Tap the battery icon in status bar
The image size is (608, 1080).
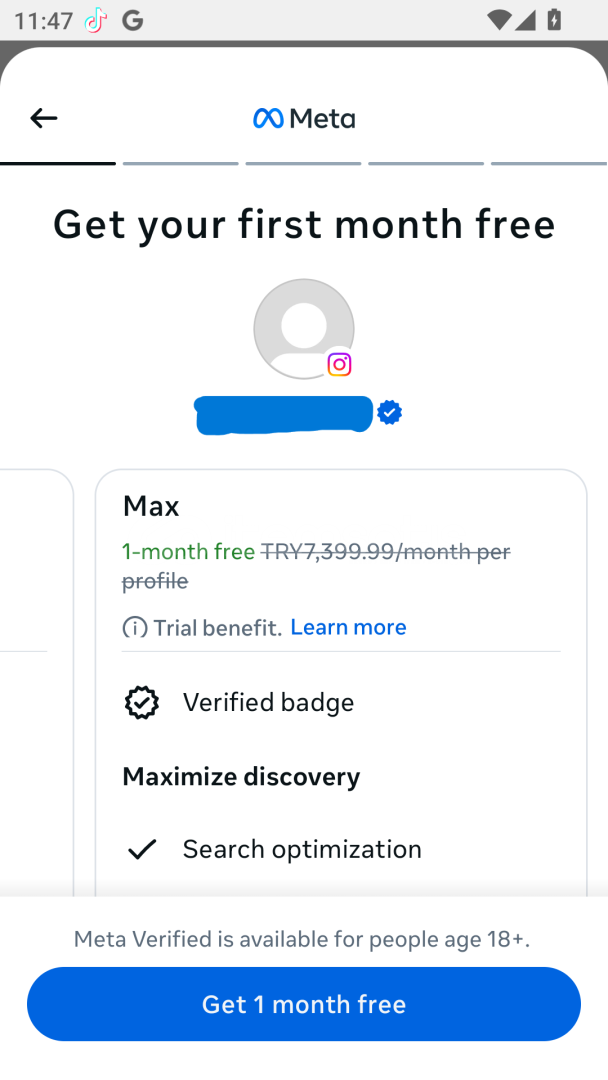(555, 20)
